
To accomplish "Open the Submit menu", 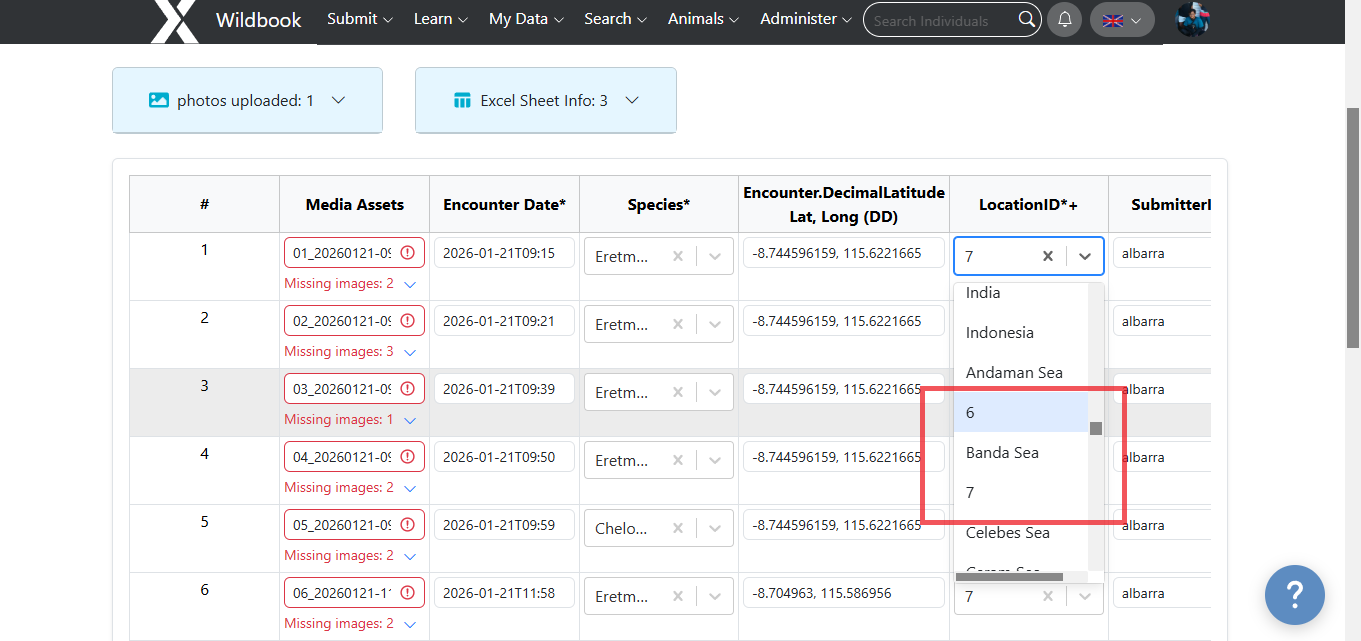I will point(359,19).
